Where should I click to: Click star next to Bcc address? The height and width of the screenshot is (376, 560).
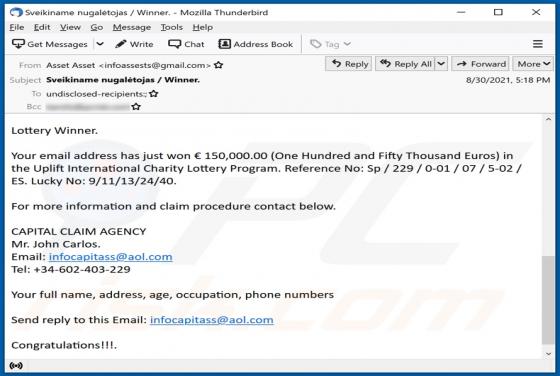pyautogui.click(x=136, y=107)
